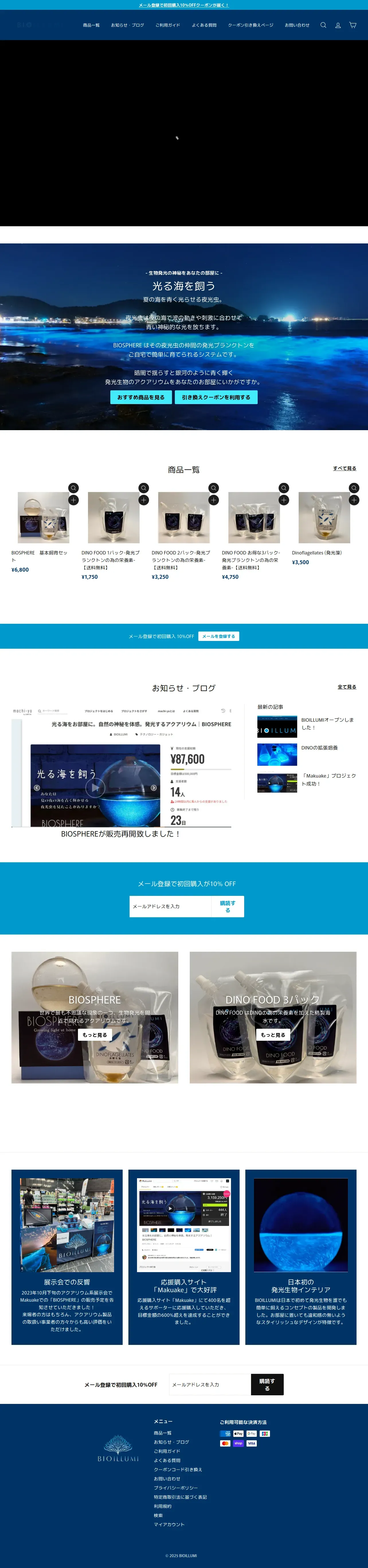Viewport: 368px width, 1568px height.
Task: Click すべて見る next to 商品一覧
Action: (345, 469)
